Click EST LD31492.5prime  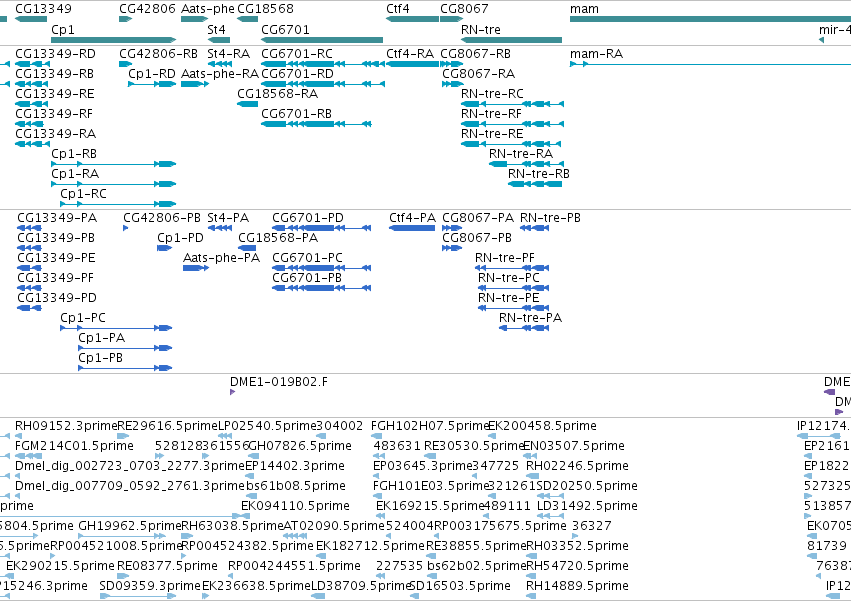coord(587,506)
